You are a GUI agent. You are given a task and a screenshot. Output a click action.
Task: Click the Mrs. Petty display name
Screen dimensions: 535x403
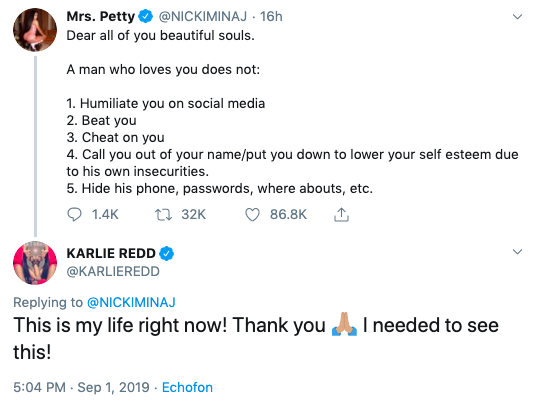click(101, 16)
